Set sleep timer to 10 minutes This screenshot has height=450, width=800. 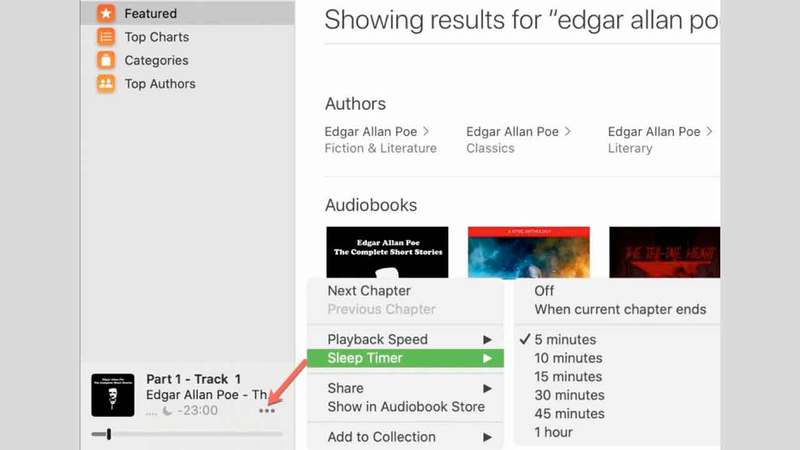pyautogui.click(x=568, y=358)
